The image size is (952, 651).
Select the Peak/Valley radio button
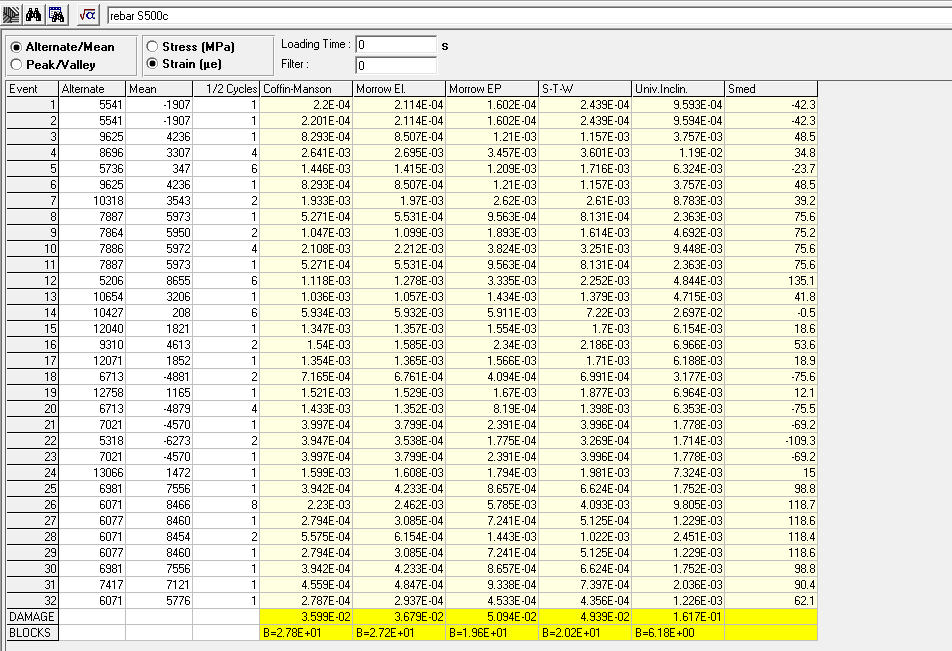pyautogui.click(x=16, y=64)
